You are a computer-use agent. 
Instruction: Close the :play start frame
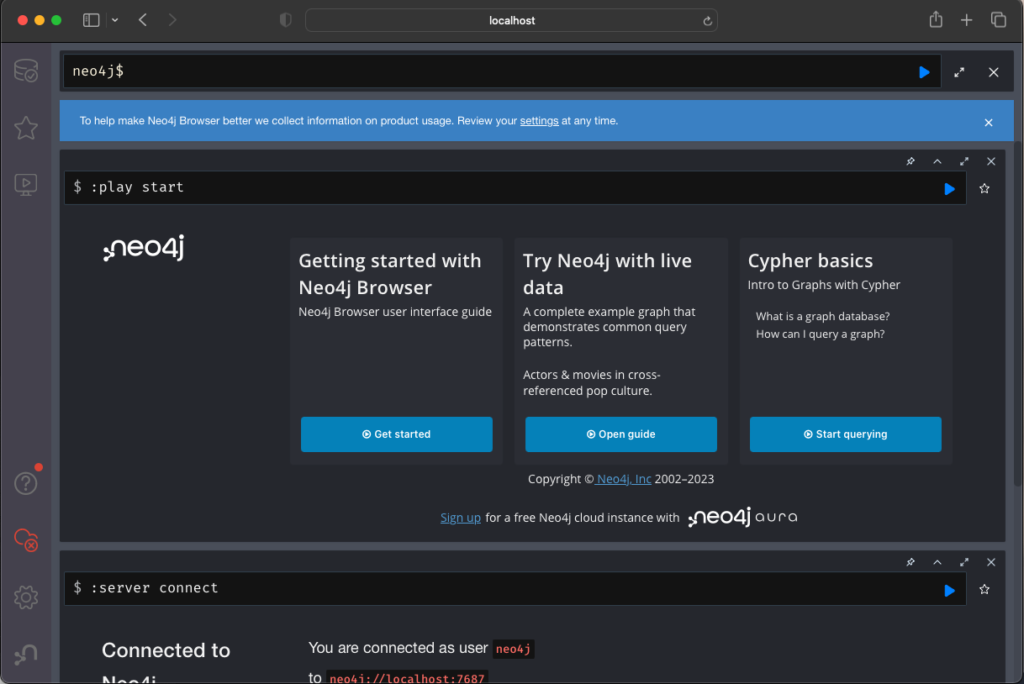[x=991, y=161]
